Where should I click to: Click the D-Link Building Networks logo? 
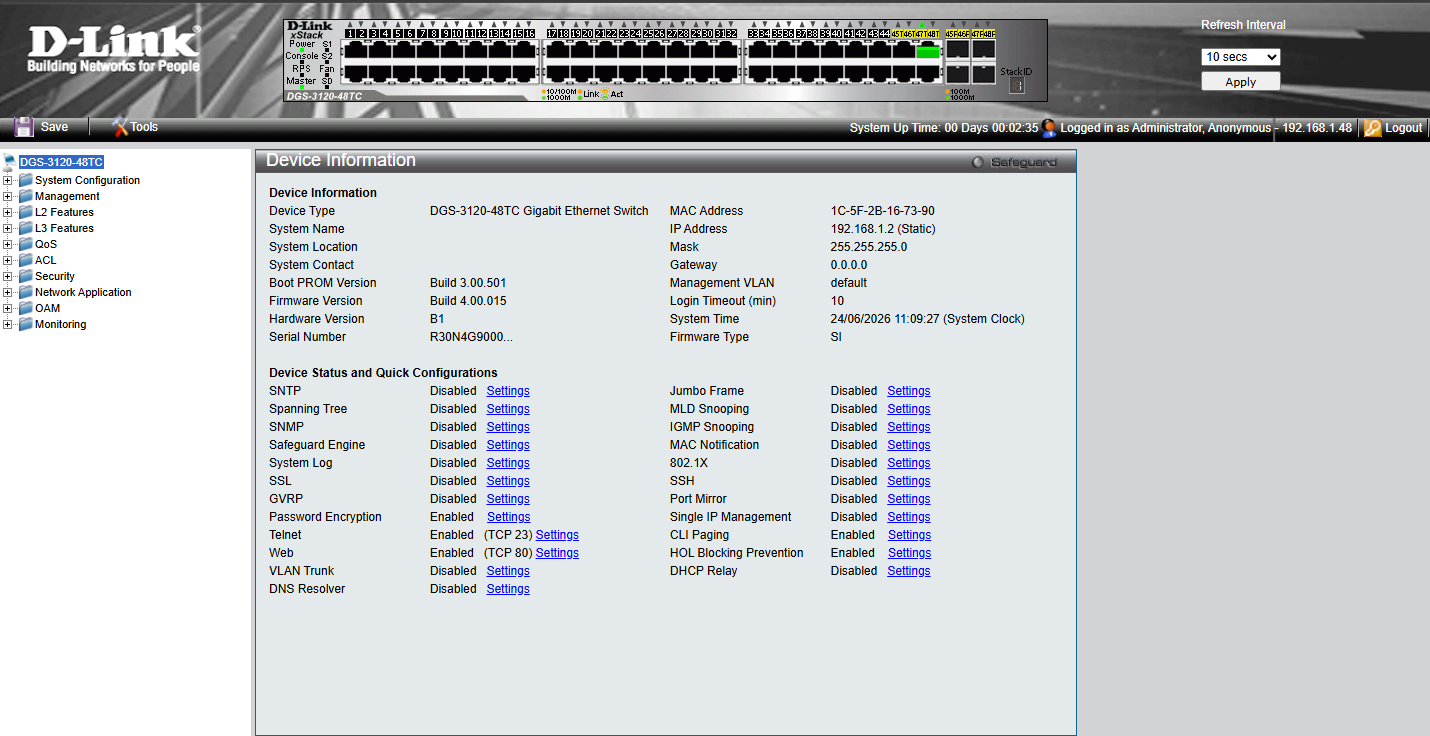(x=113, y=50)
